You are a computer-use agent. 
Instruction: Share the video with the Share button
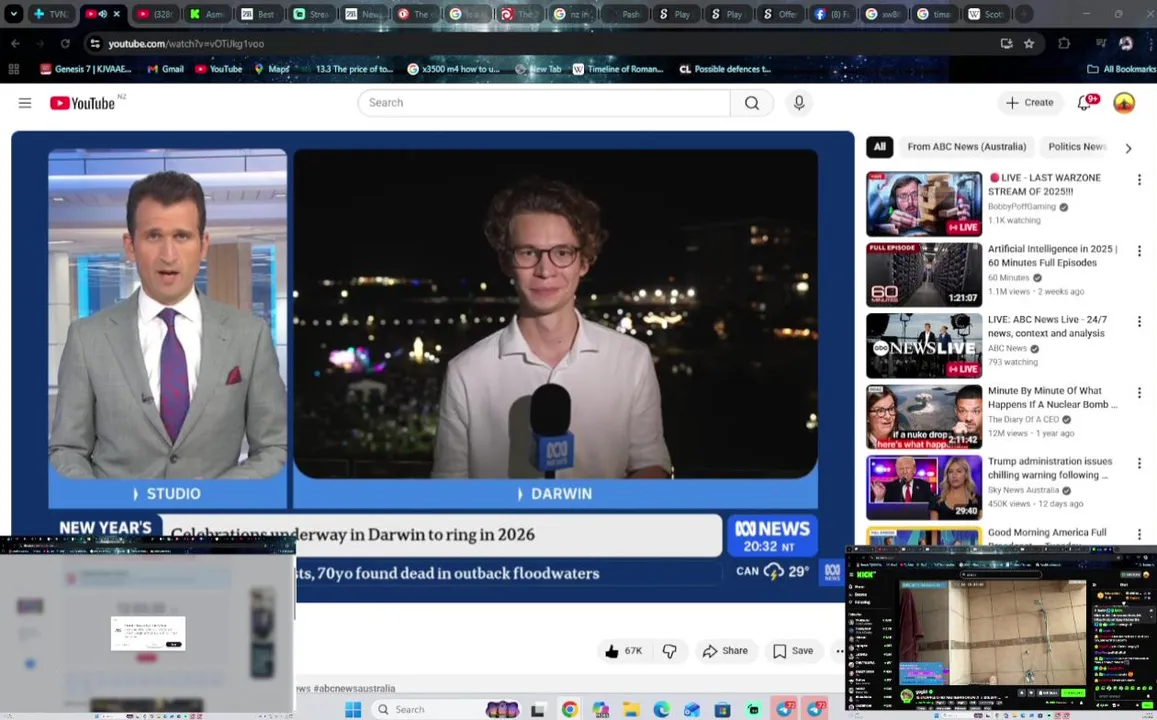[x=725, y=651]
